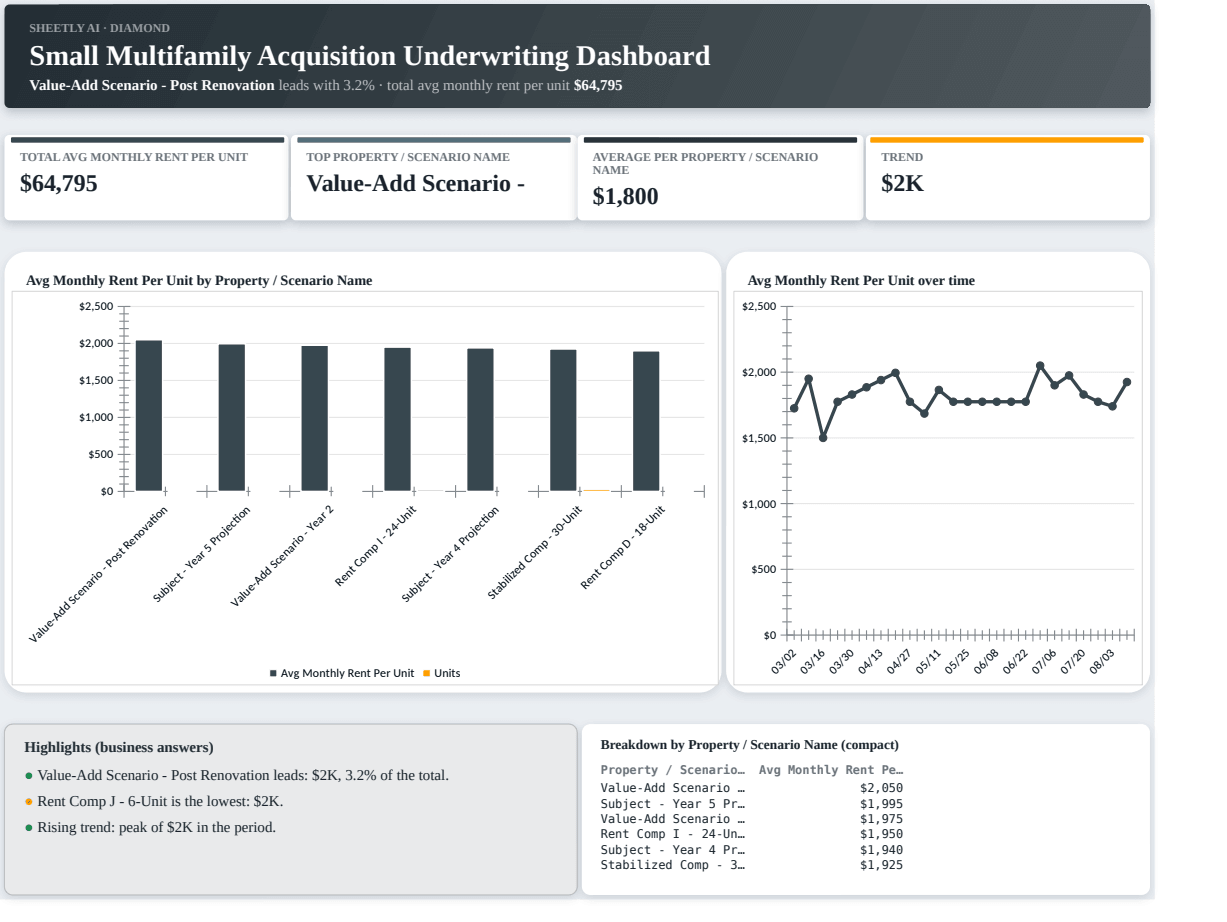
Task: Click the $2,500 label on the line chart axis
Action: pyautogui.click(x=759, y=306)
